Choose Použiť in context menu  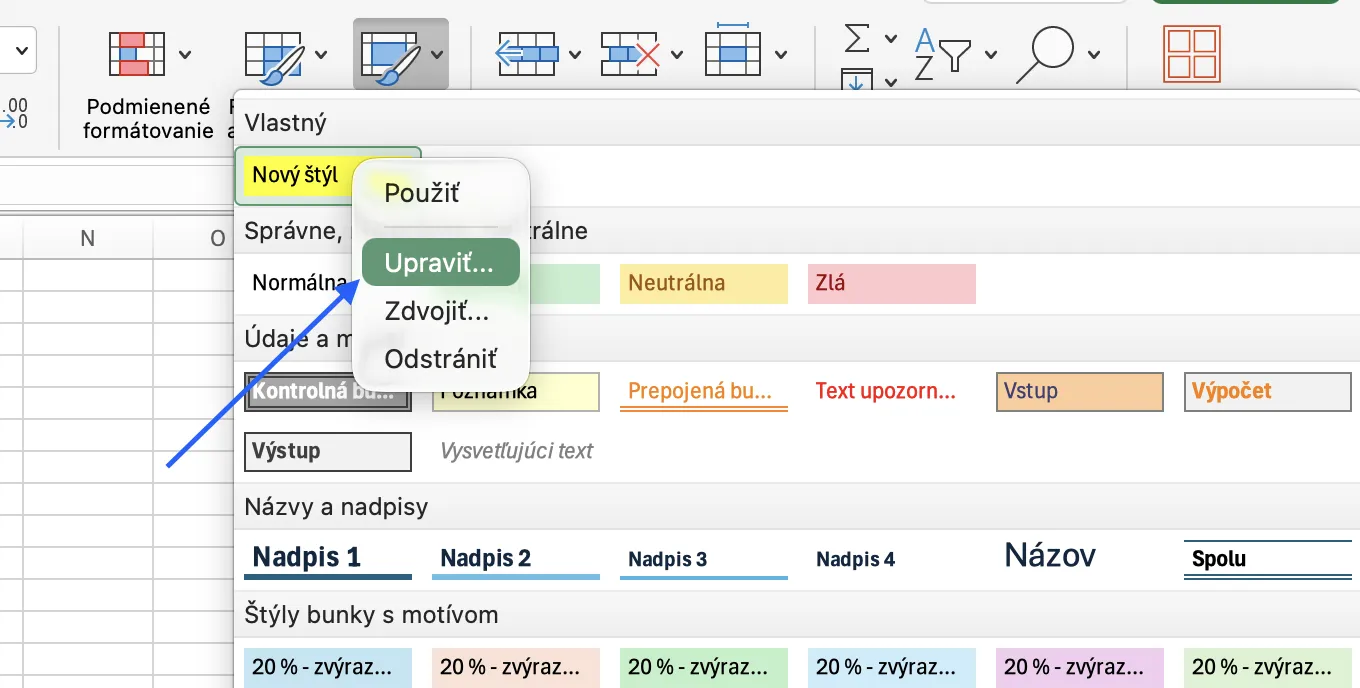pyautogui.click(x=441, y=193)
